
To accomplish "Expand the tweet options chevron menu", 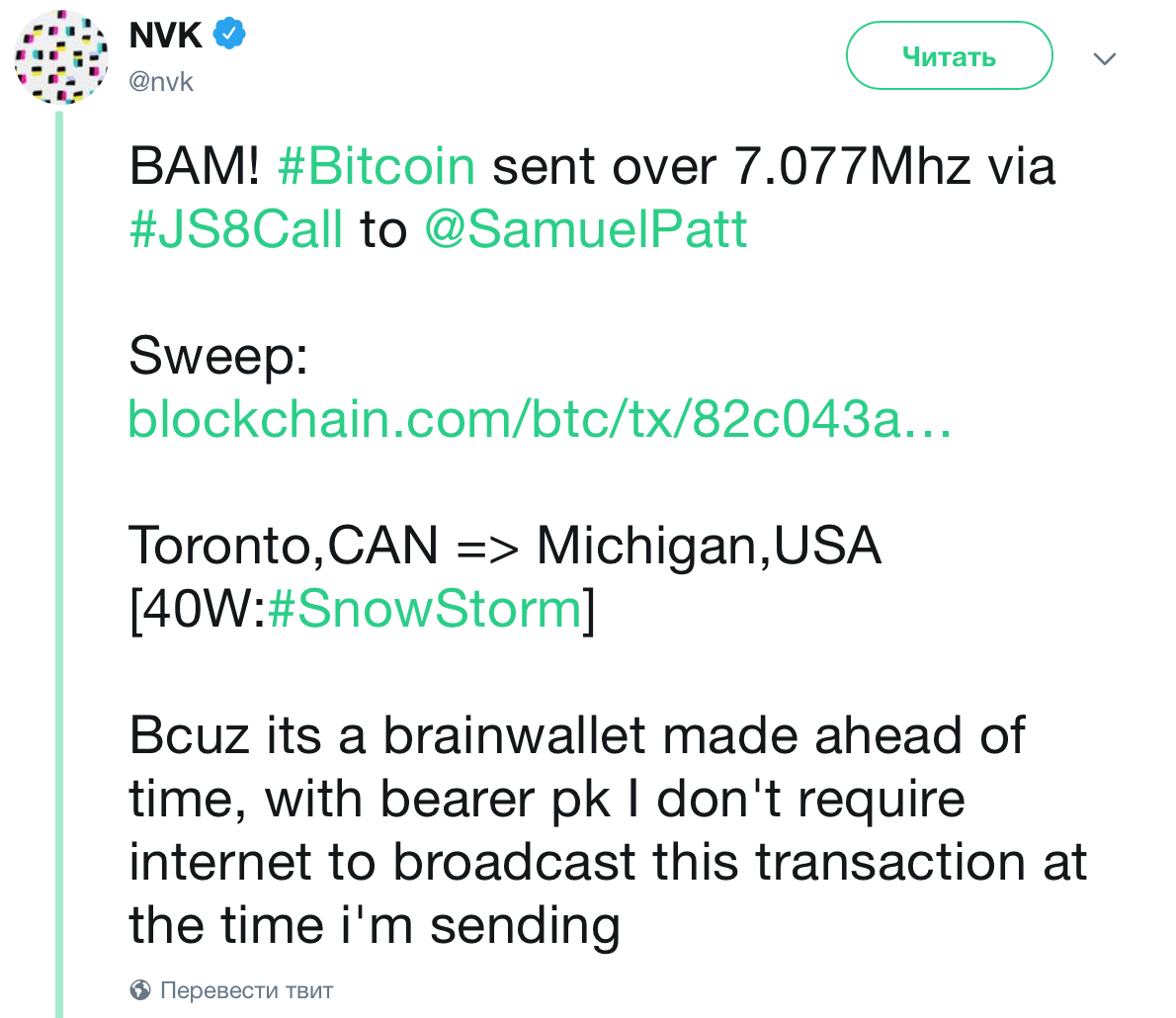I will point(1105,57).
